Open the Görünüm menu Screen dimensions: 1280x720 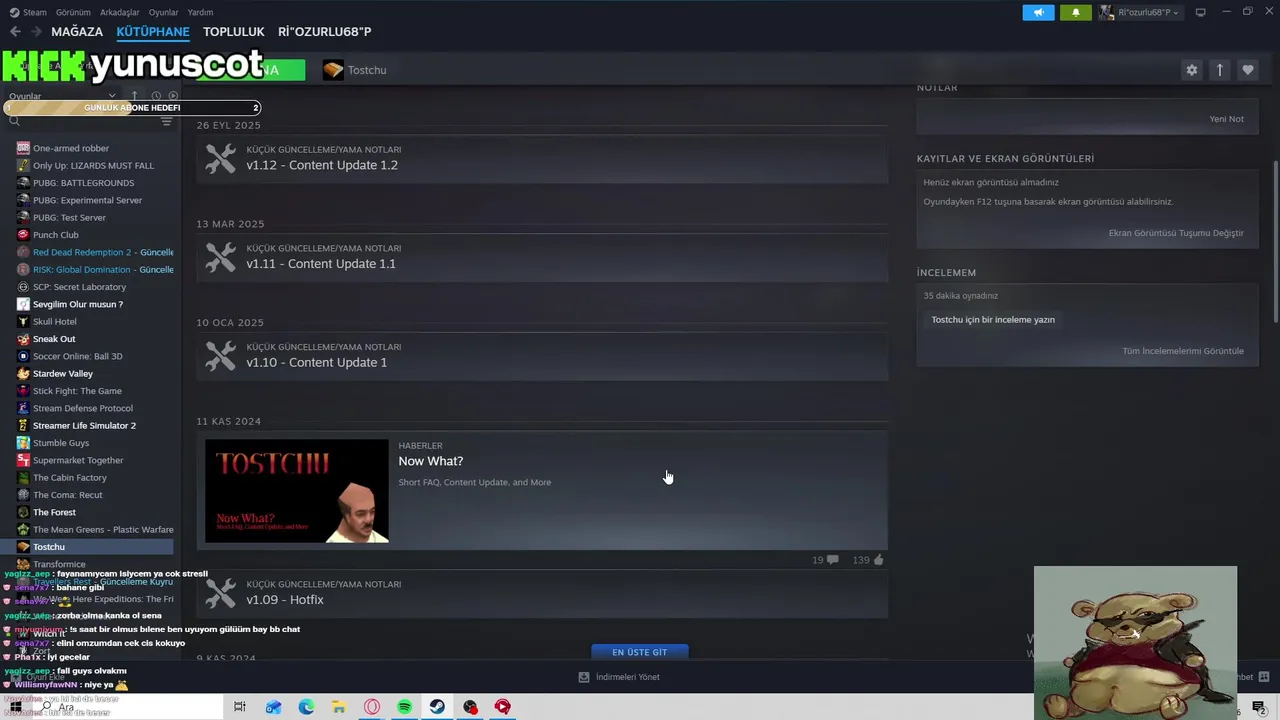(73, 12)
